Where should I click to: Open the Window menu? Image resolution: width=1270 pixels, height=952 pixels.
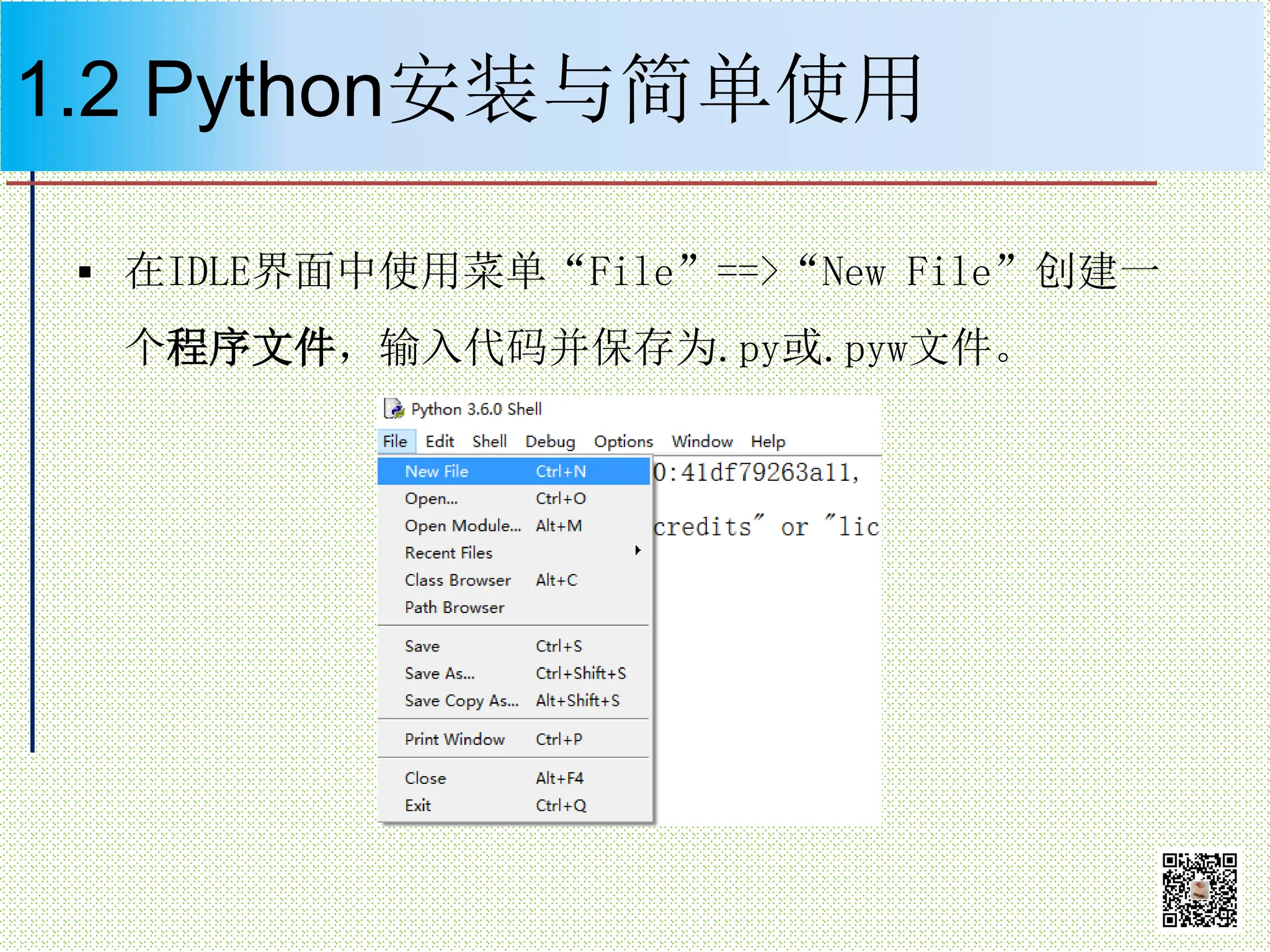point(702,441)
